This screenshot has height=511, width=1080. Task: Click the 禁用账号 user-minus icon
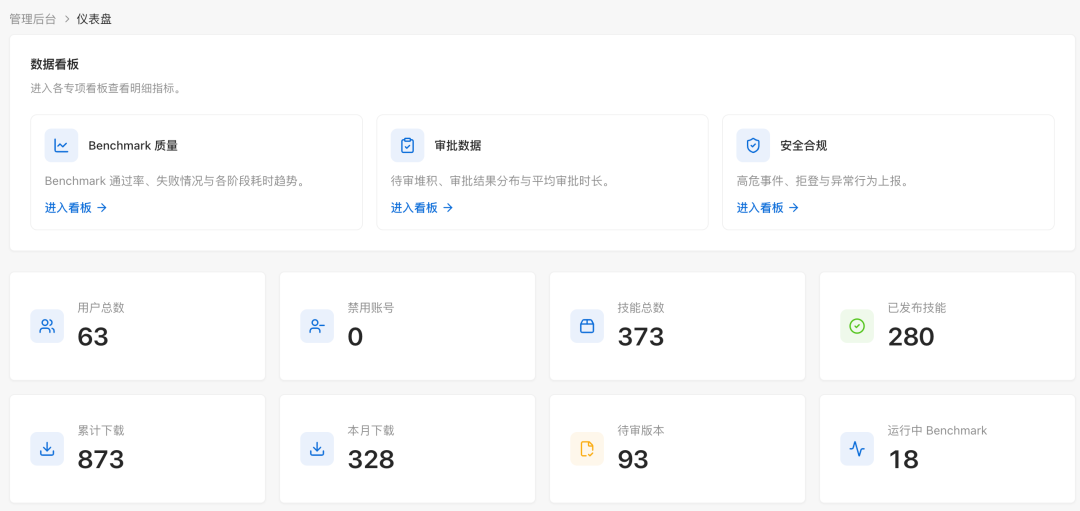(317, 326)
